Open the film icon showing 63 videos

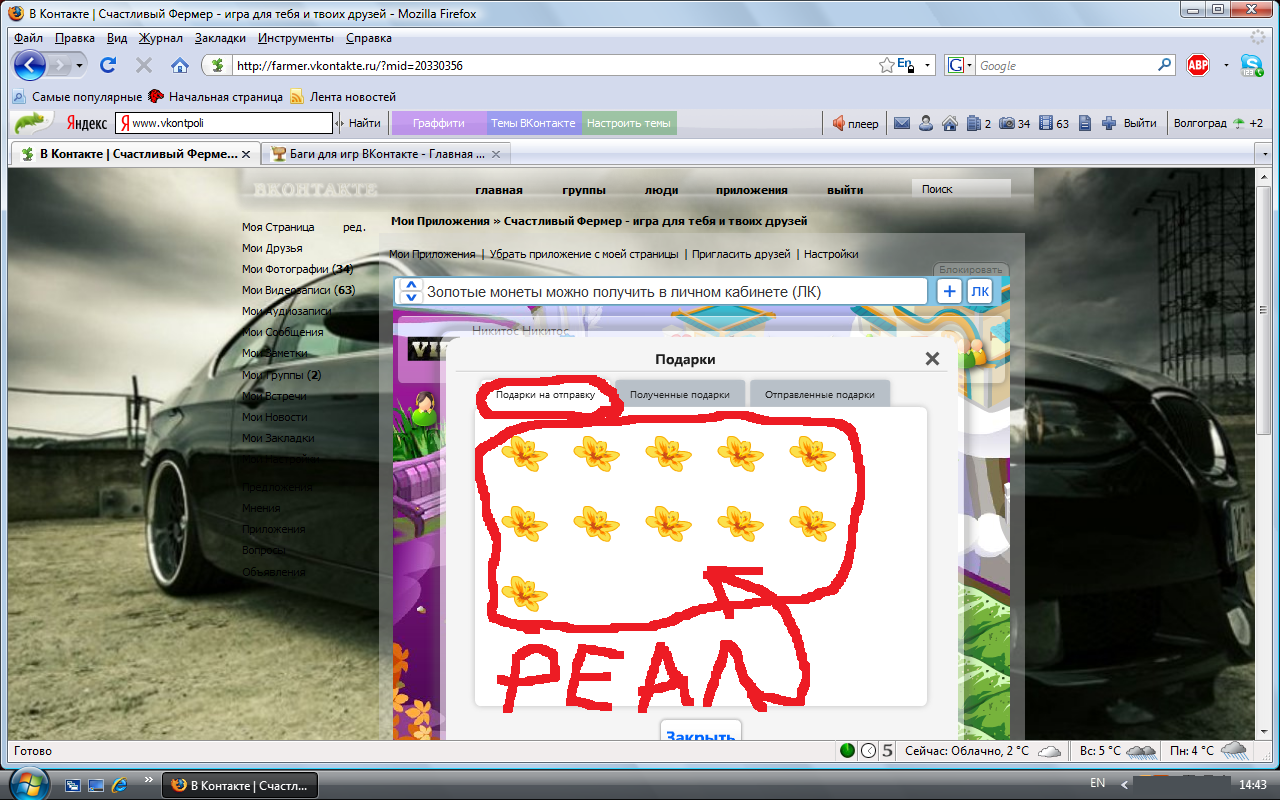point(1046,124)
